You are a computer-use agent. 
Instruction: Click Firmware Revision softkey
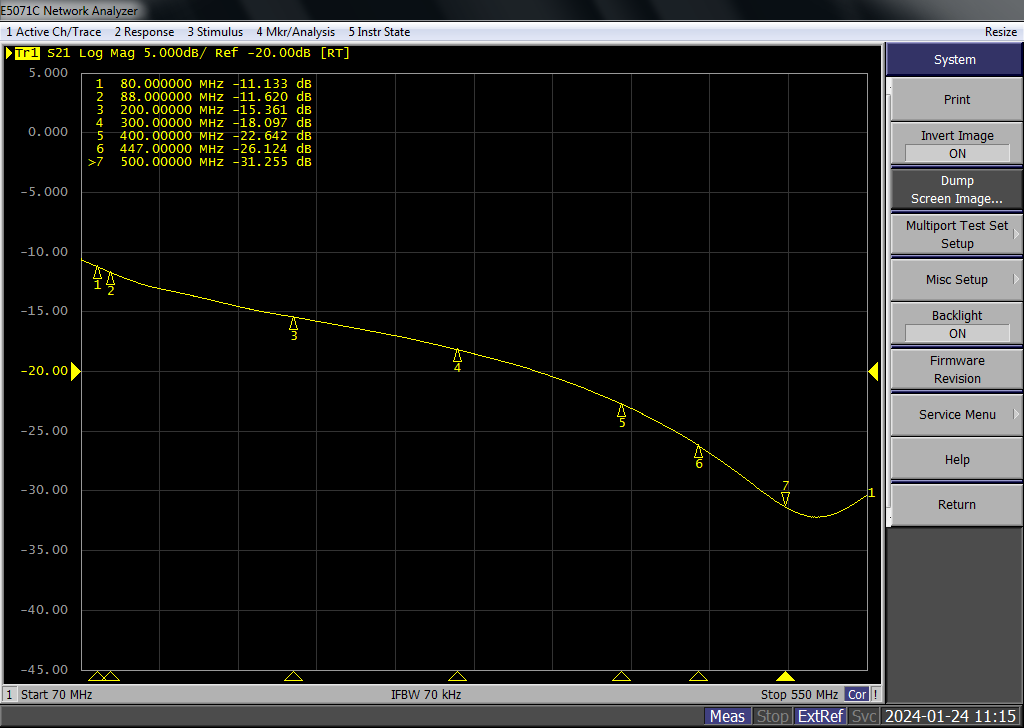(x=957, y=370)
